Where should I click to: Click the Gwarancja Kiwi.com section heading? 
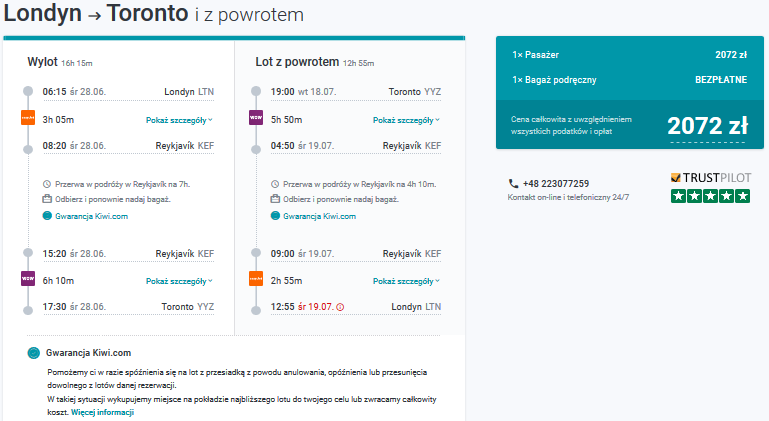click(88, 353)
